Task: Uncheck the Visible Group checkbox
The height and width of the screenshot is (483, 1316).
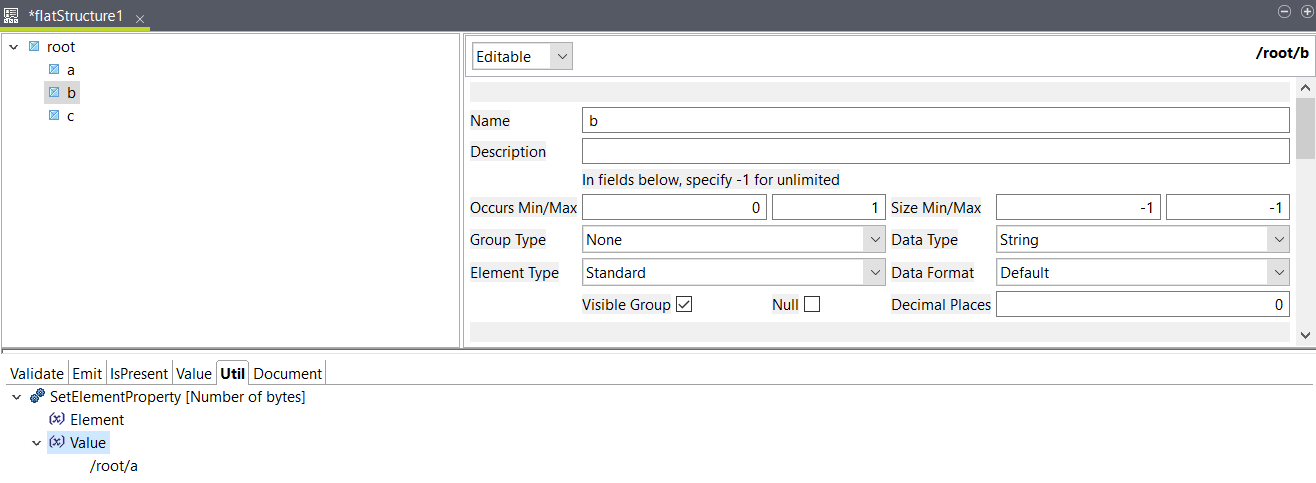Action: [x=684, y=305]
